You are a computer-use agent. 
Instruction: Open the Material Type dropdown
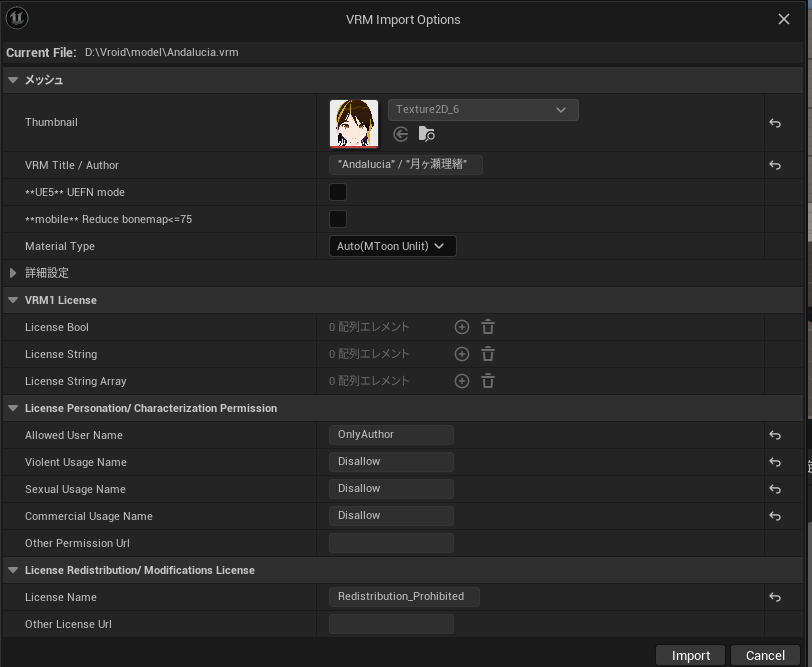392,246
